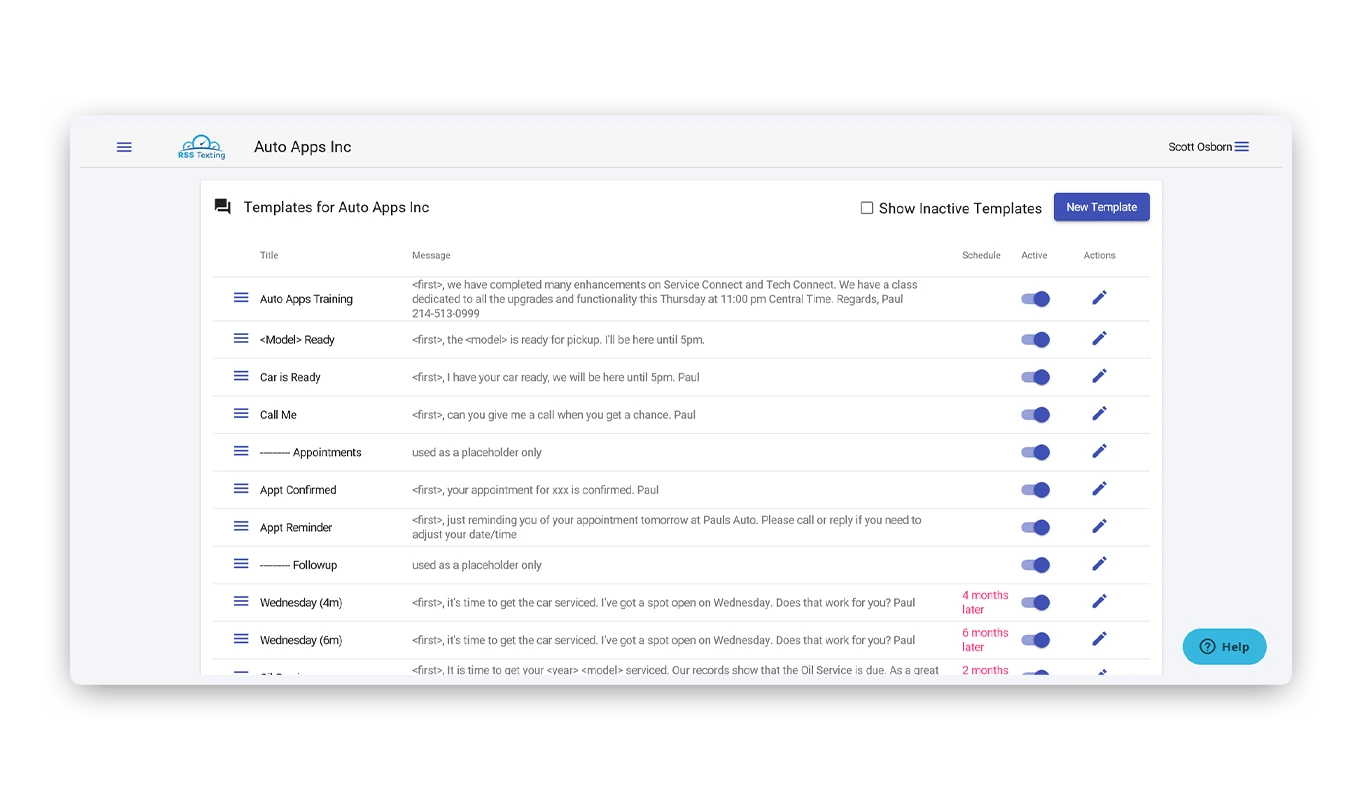Screen dimensions: 1359x800
Task: Open the edit pencil for Auto Apps Training
Action: tap(1099, 297)
